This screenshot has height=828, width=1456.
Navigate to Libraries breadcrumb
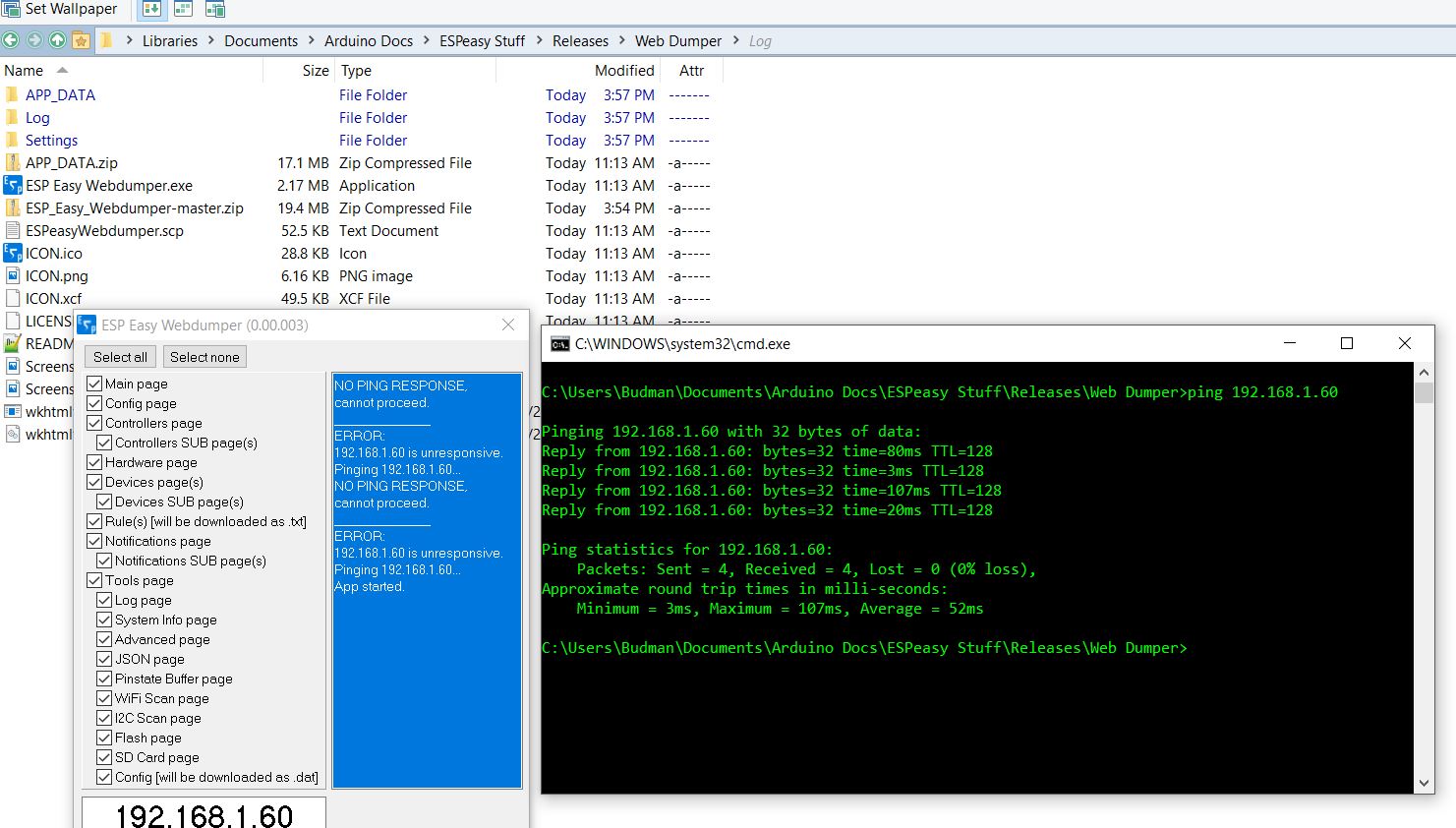pyautogui.click(x=170, y=40)
